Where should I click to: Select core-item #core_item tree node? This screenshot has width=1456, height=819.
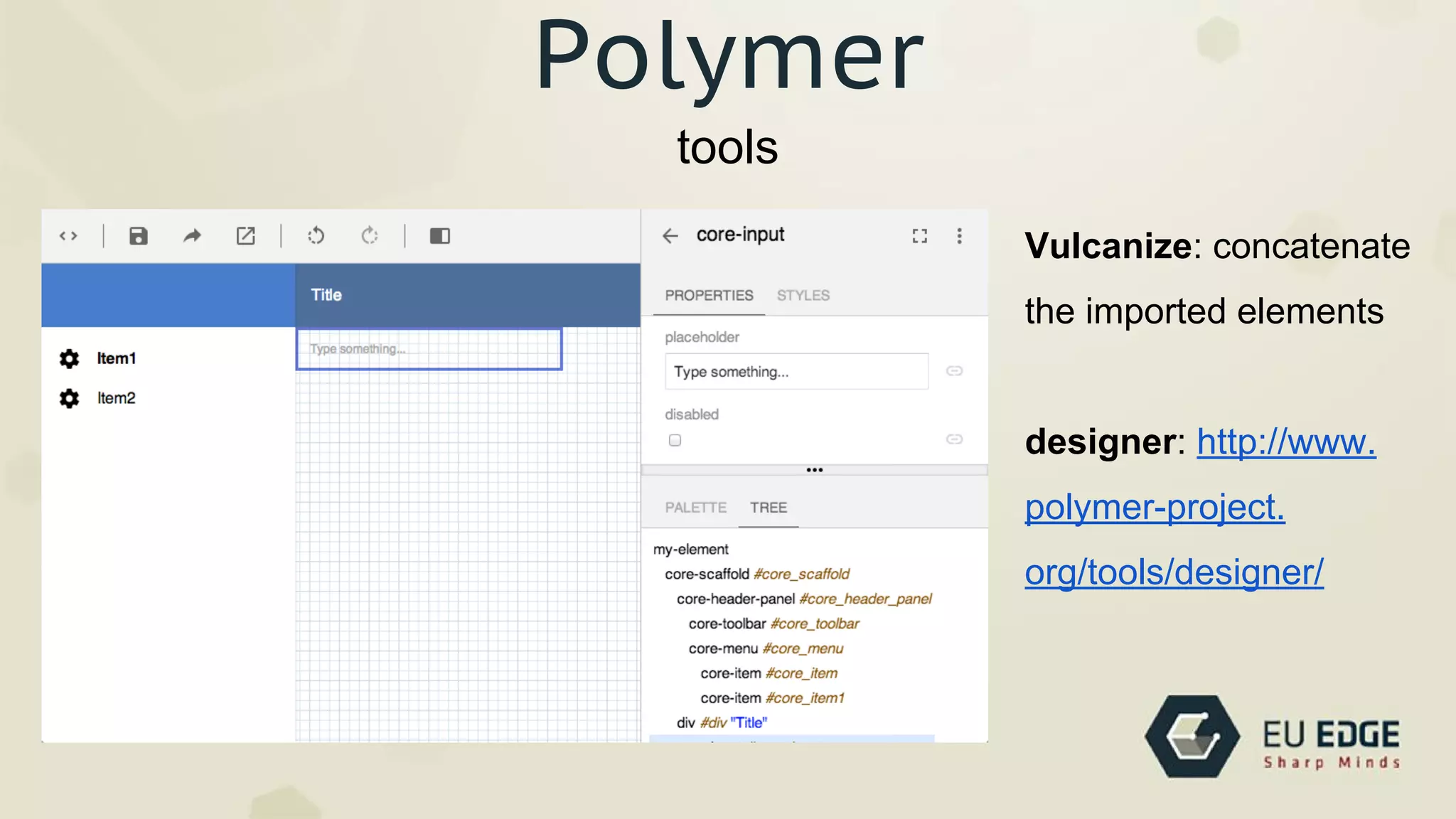[769, 673]
